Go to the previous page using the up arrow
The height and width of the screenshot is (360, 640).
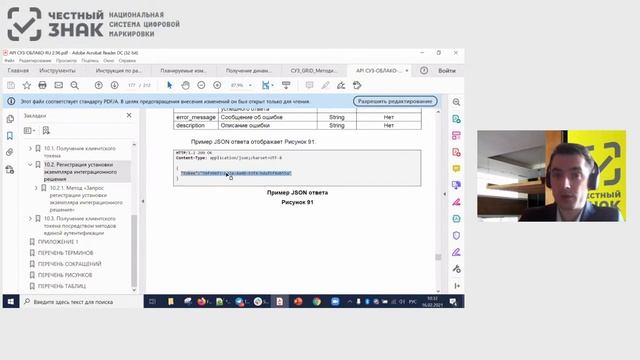pos(98,85)
